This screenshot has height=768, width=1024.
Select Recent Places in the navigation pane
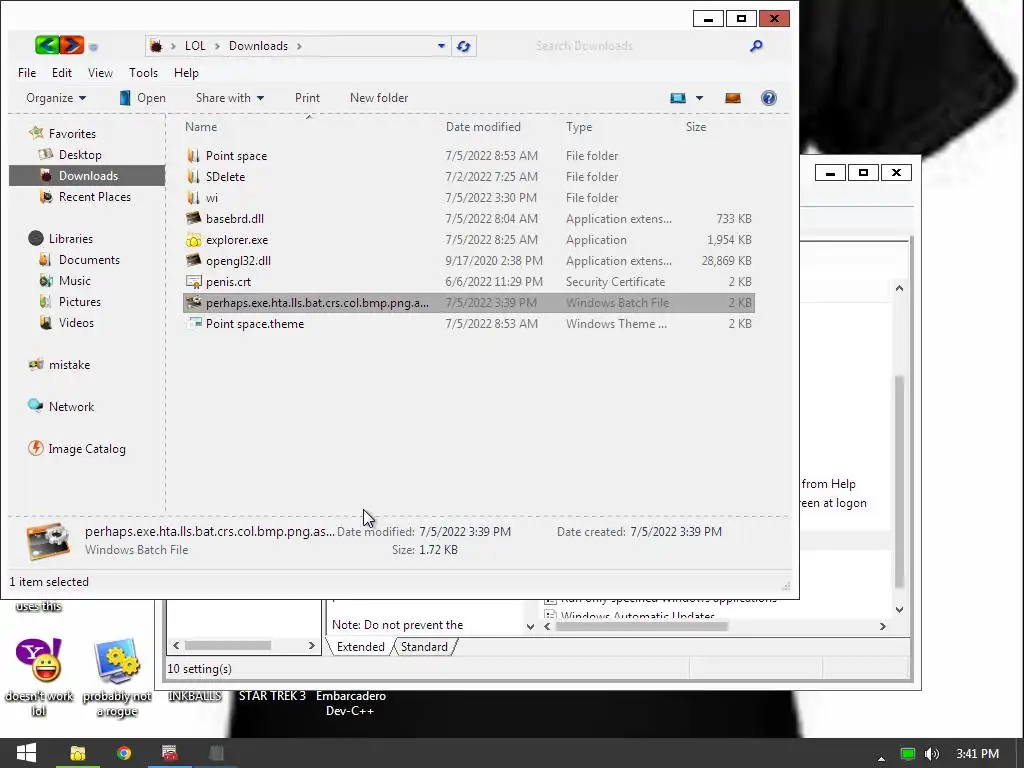(95, 197)
